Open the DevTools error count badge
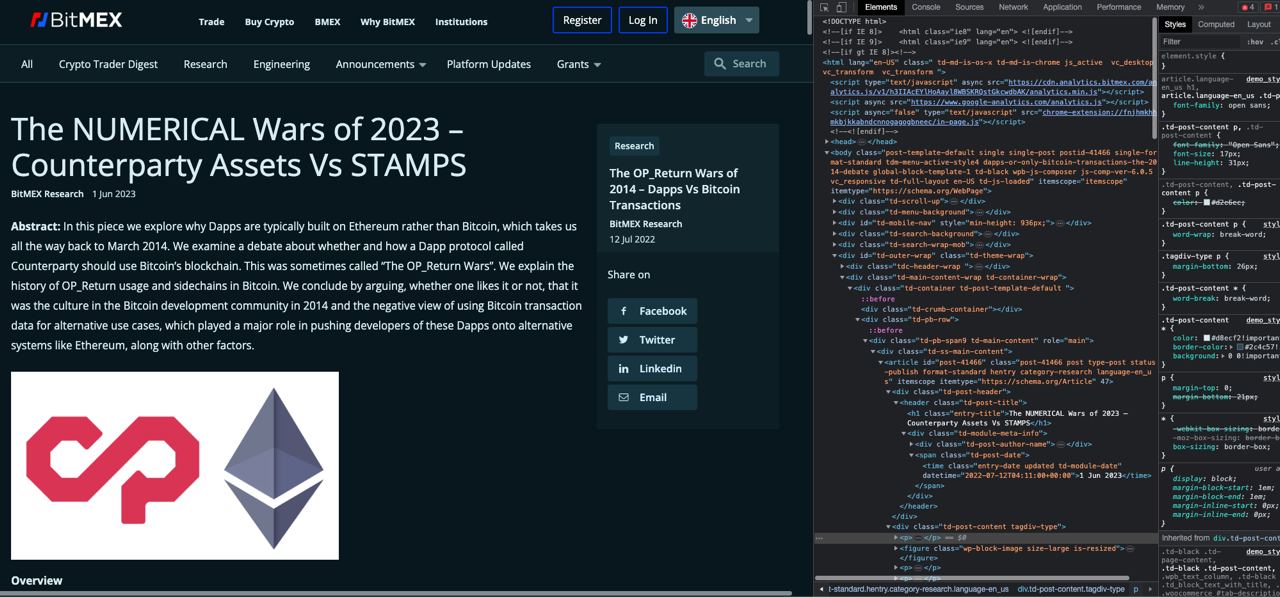This screenshot has width=1280, height=597. coord(1248,7)
